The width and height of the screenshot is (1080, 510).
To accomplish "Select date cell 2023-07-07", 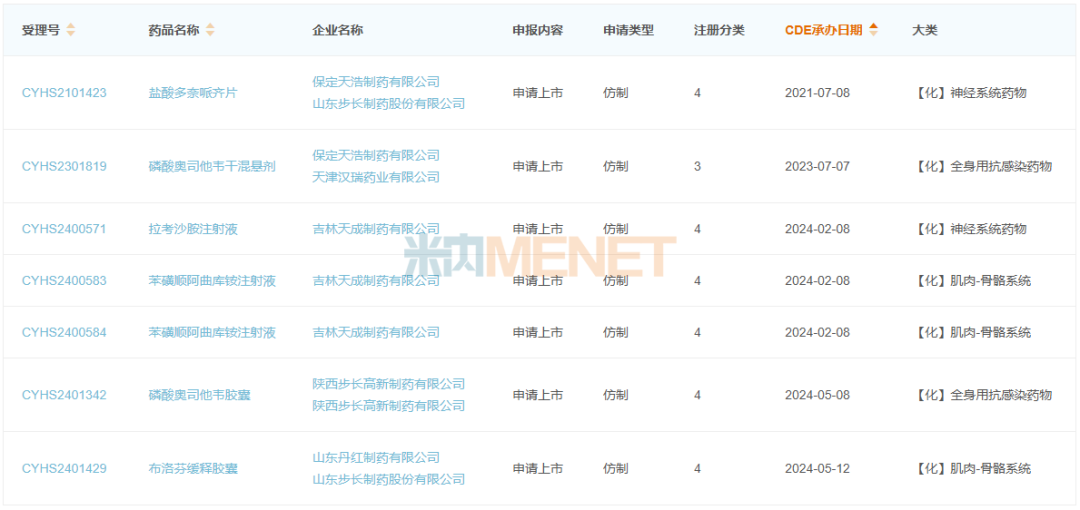I will [817, 166].
